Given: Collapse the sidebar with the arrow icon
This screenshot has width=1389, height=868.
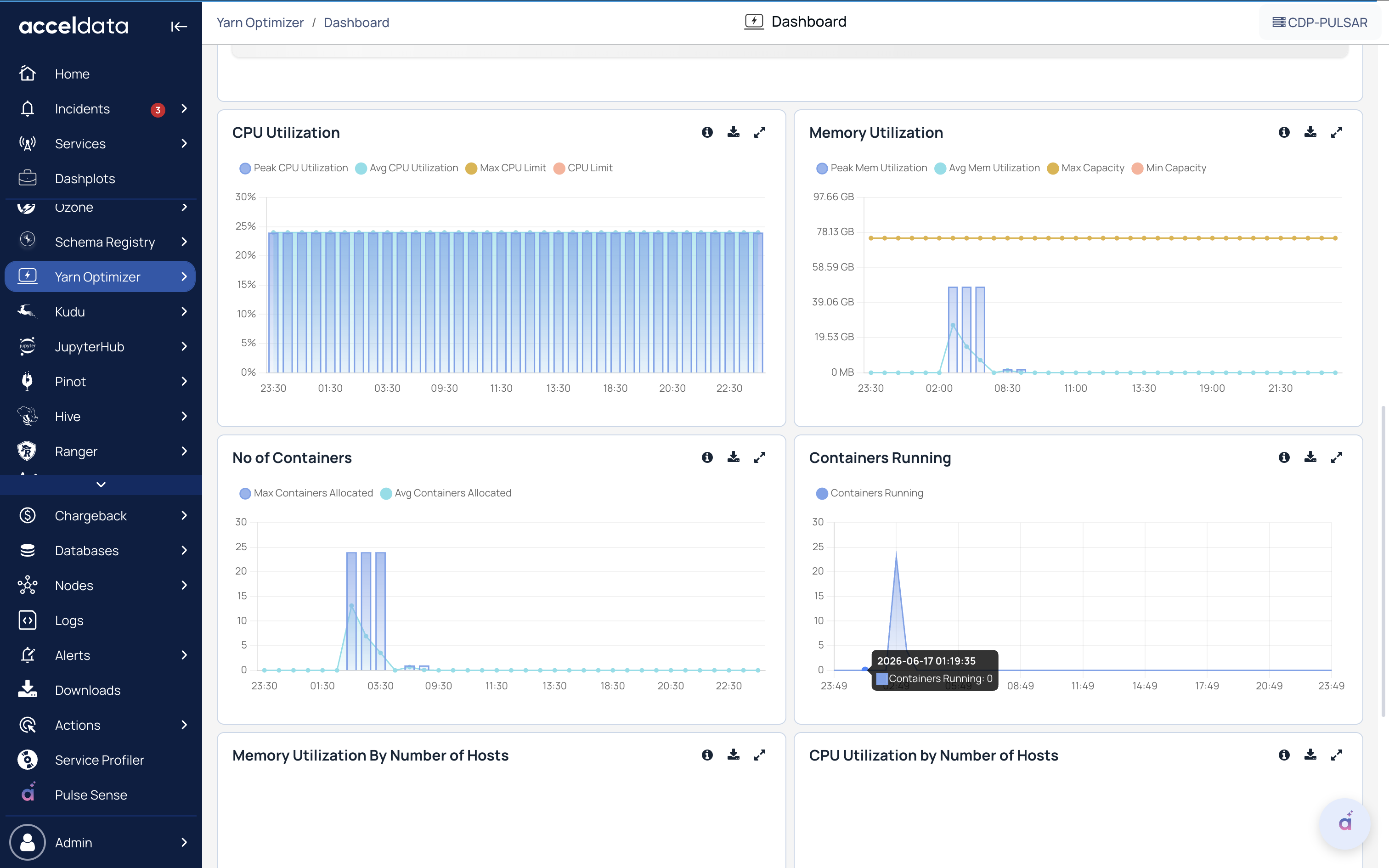Looking at the screenshot, I should click(x=179, y=27).
